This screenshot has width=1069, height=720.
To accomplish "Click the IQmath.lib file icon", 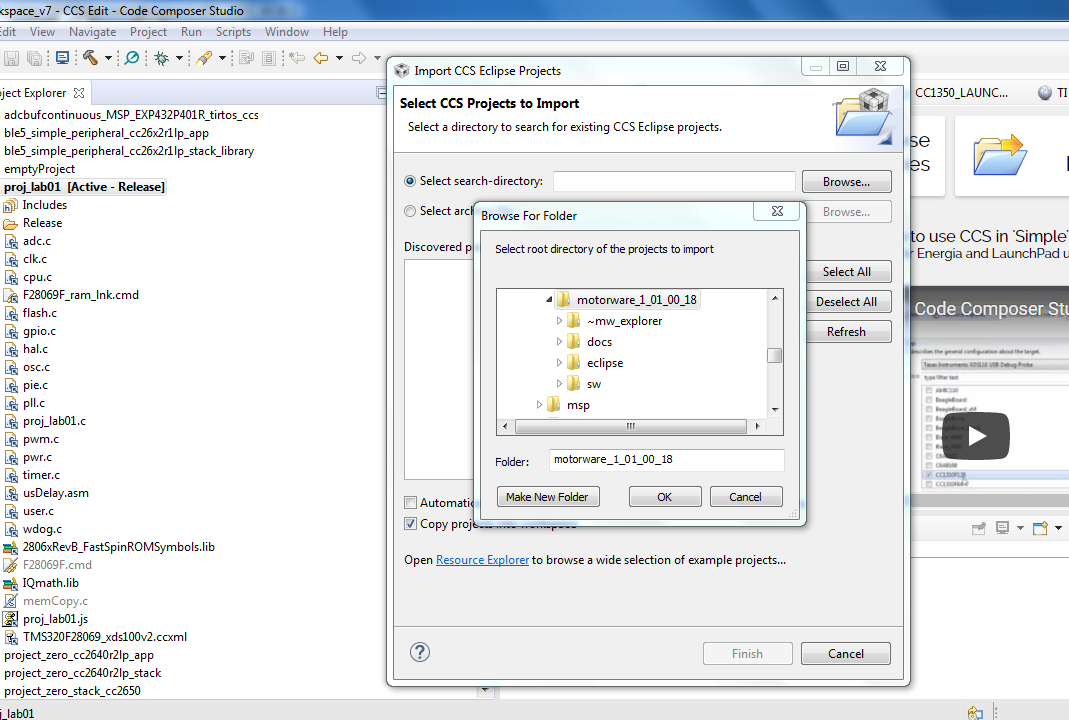I will [11, 584].
